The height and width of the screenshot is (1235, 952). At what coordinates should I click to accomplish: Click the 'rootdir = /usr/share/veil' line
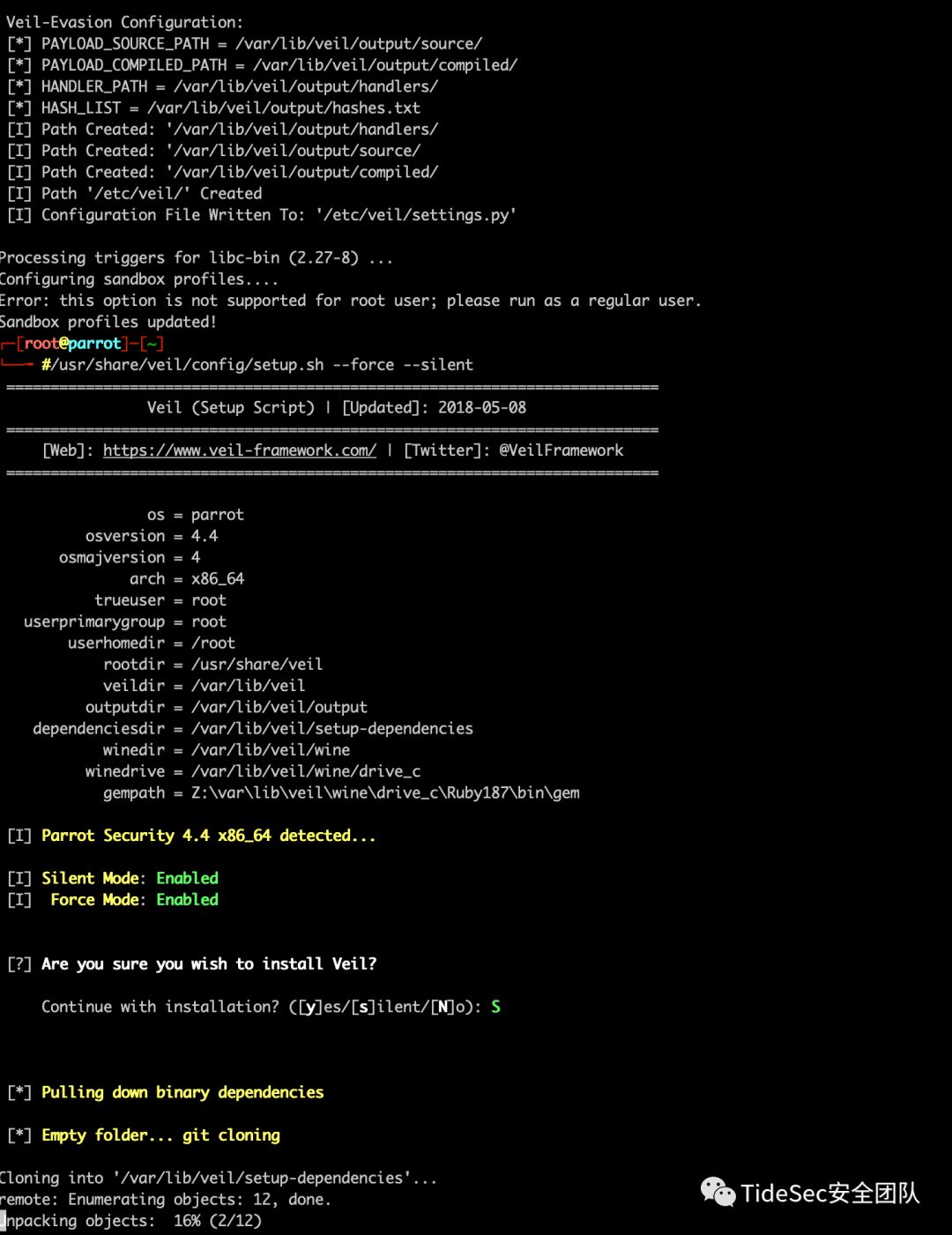(x=212, y=665)
